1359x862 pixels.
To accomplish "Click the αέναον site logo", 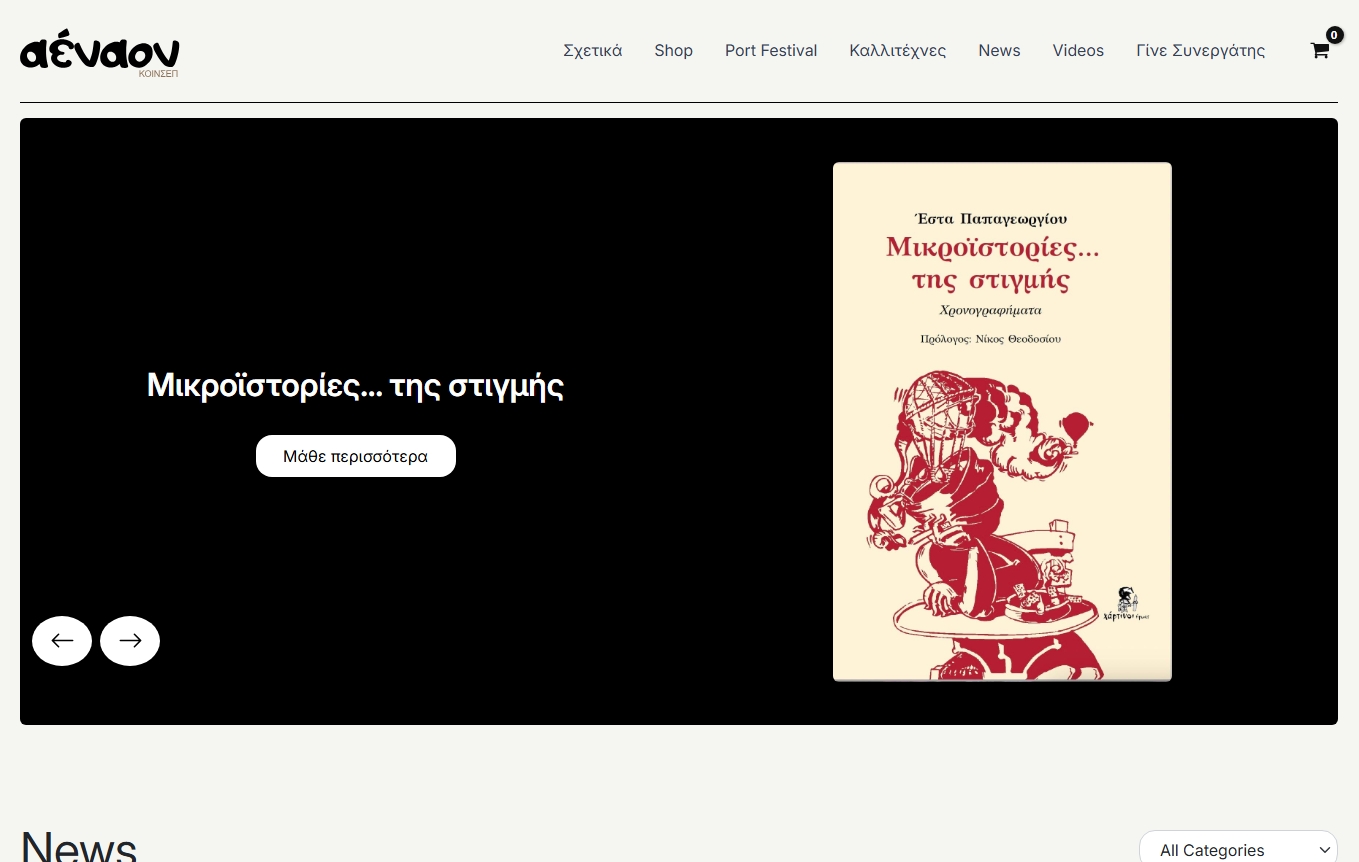I will [100, 54].
